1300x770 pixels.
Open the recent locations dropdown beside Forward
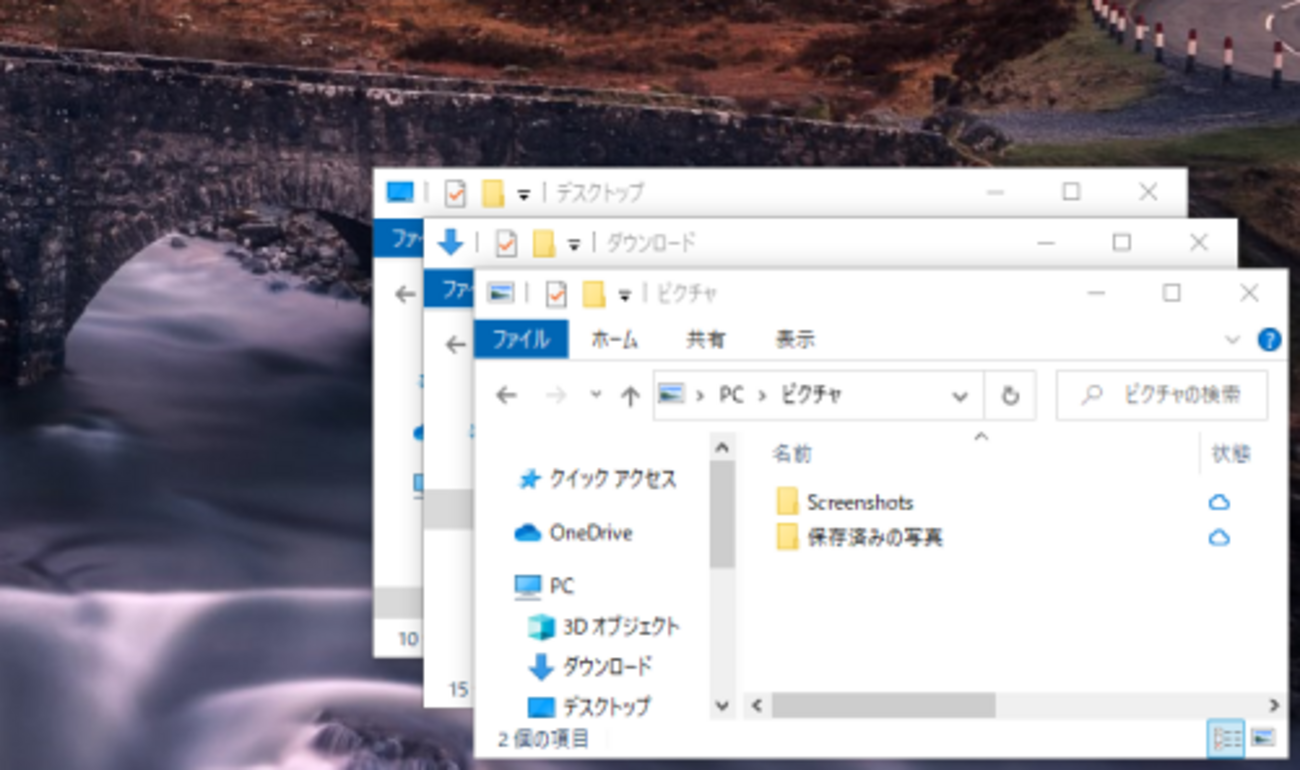click(x=596, y=395)
